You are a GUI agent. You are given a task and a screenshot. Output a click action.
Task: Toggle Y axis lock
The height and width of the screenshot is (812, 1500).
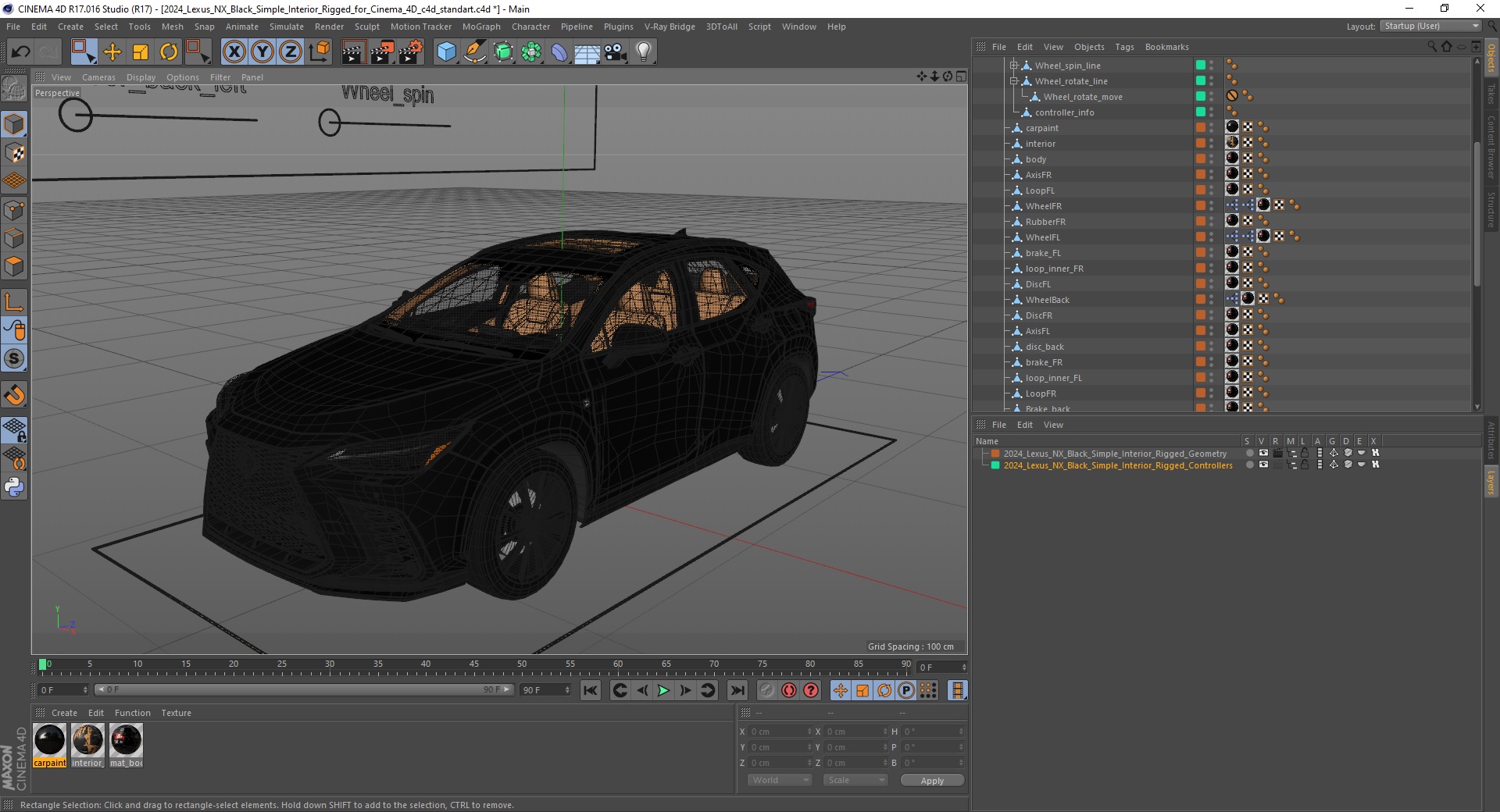[262, 52]
